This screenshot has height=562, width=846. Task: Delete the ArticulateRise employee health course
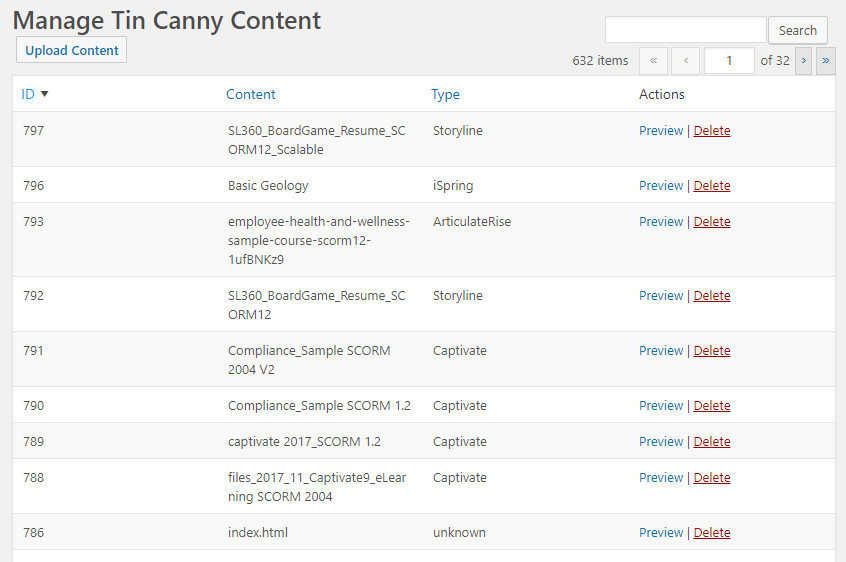point(712,221)
